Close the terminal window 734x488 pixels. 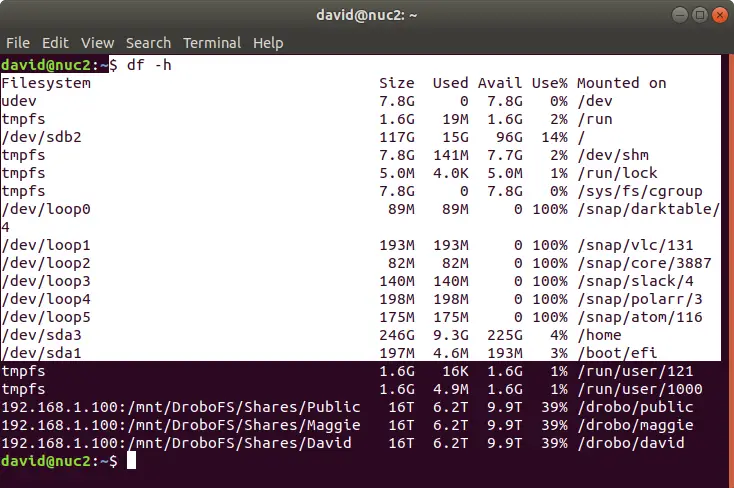coord(719,15)
